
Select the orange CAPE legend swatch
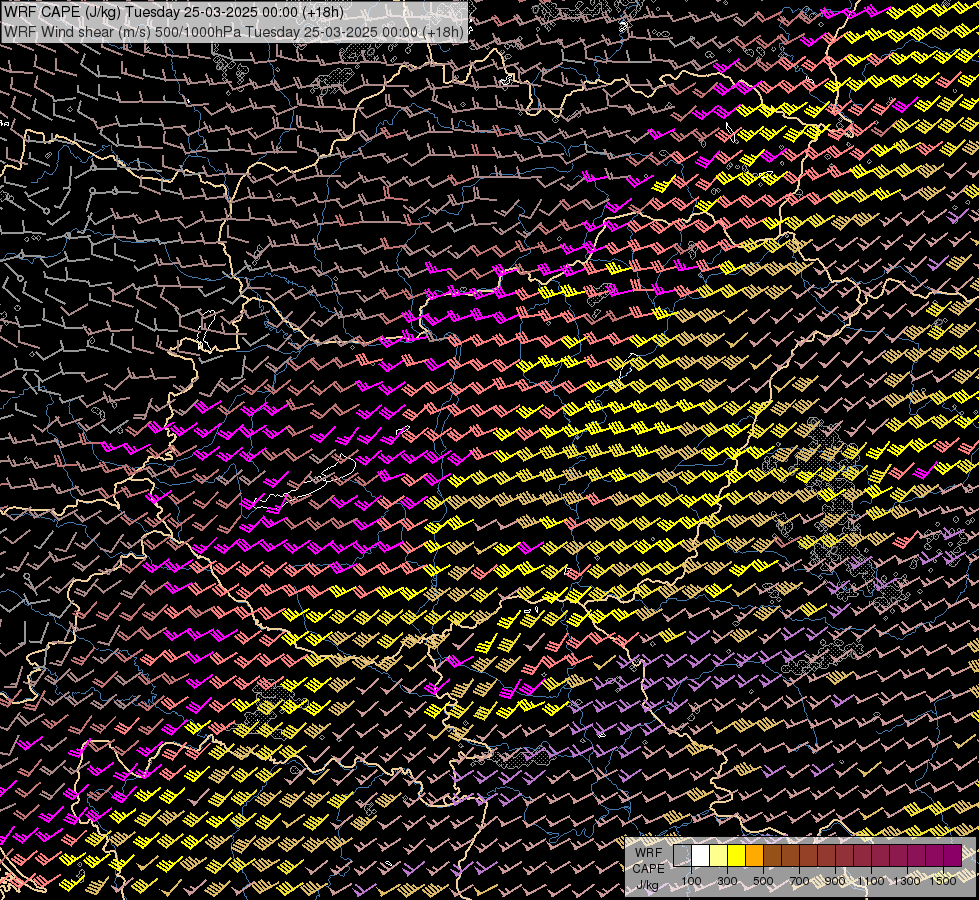coord(754,856)
